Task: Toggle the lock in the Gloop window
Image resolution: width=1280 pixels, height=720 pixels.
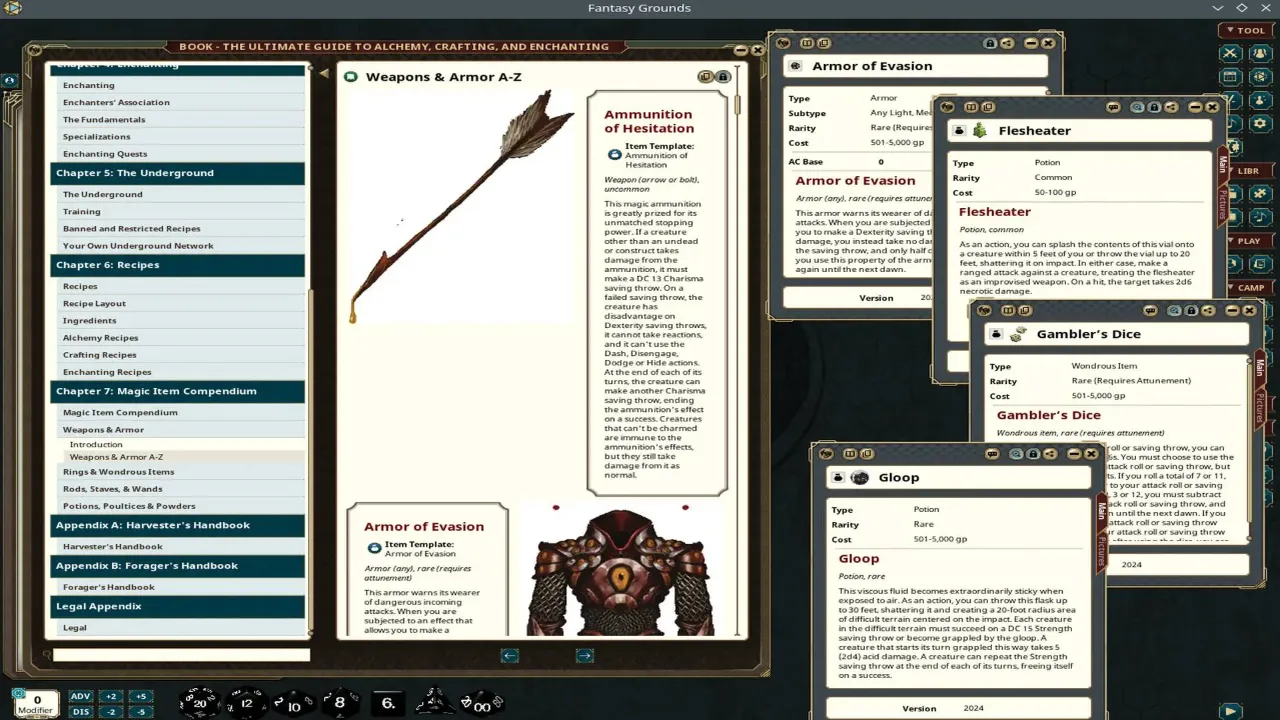Action: coord(1033,453)
